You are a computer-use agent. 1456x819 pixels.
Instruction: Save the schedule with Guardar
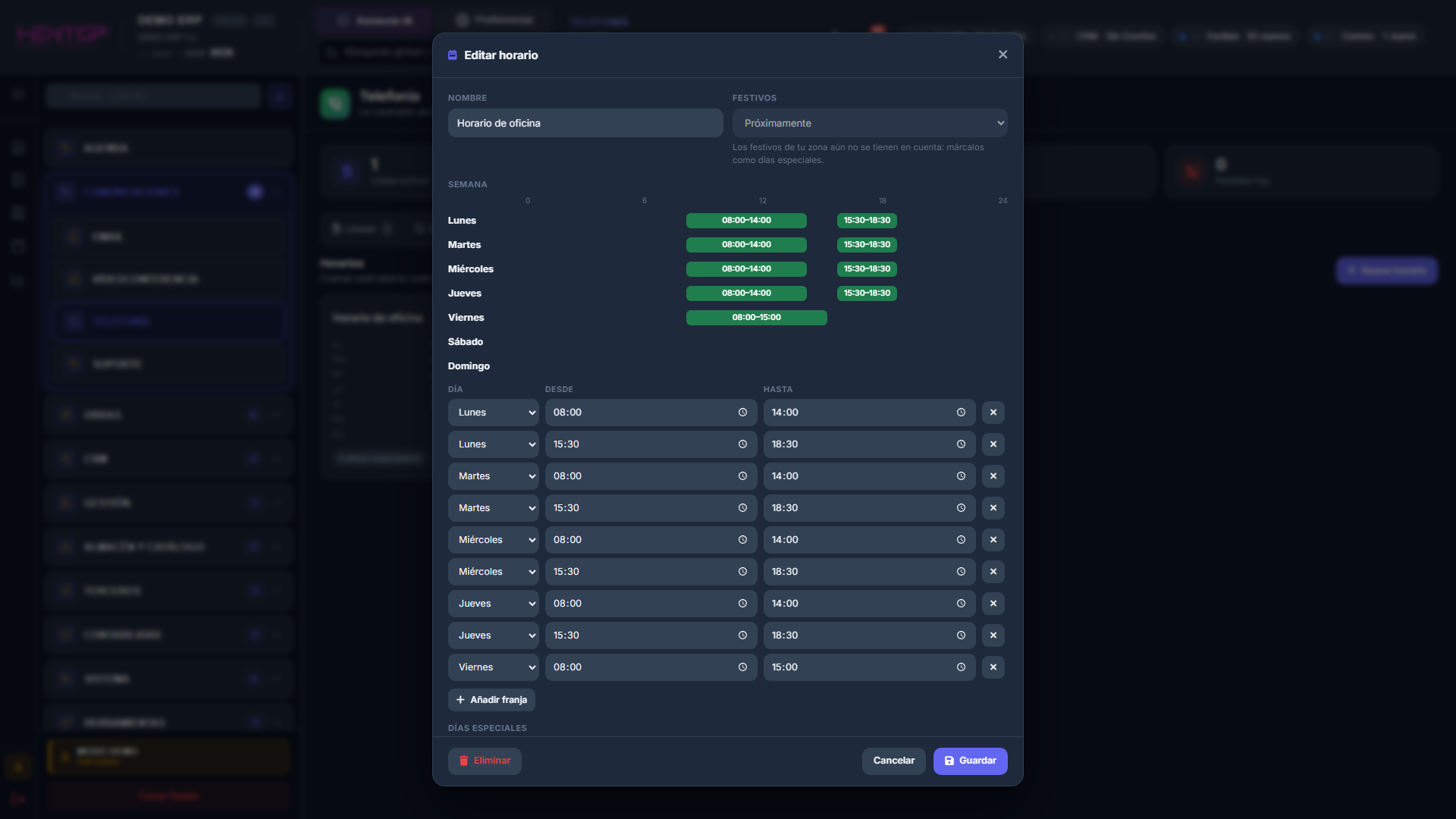tap(970, 761)
